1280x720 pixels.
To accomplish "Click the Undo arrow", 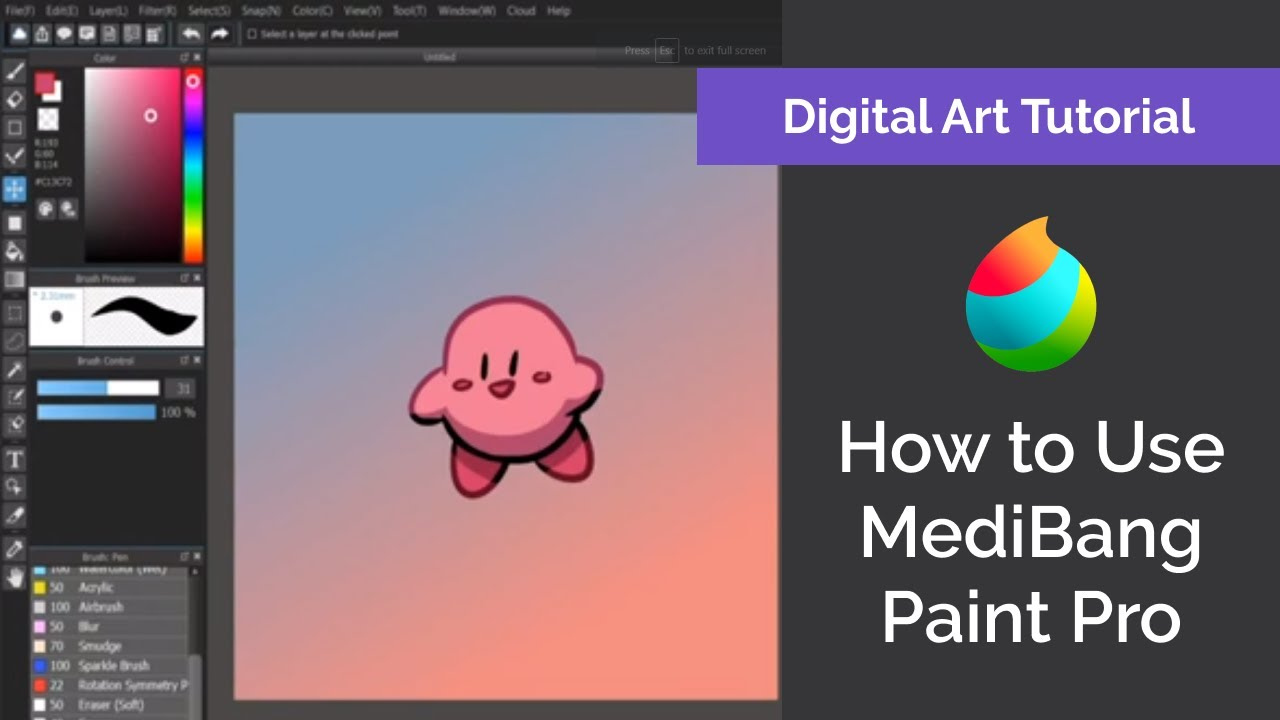I will click(191, 34).
